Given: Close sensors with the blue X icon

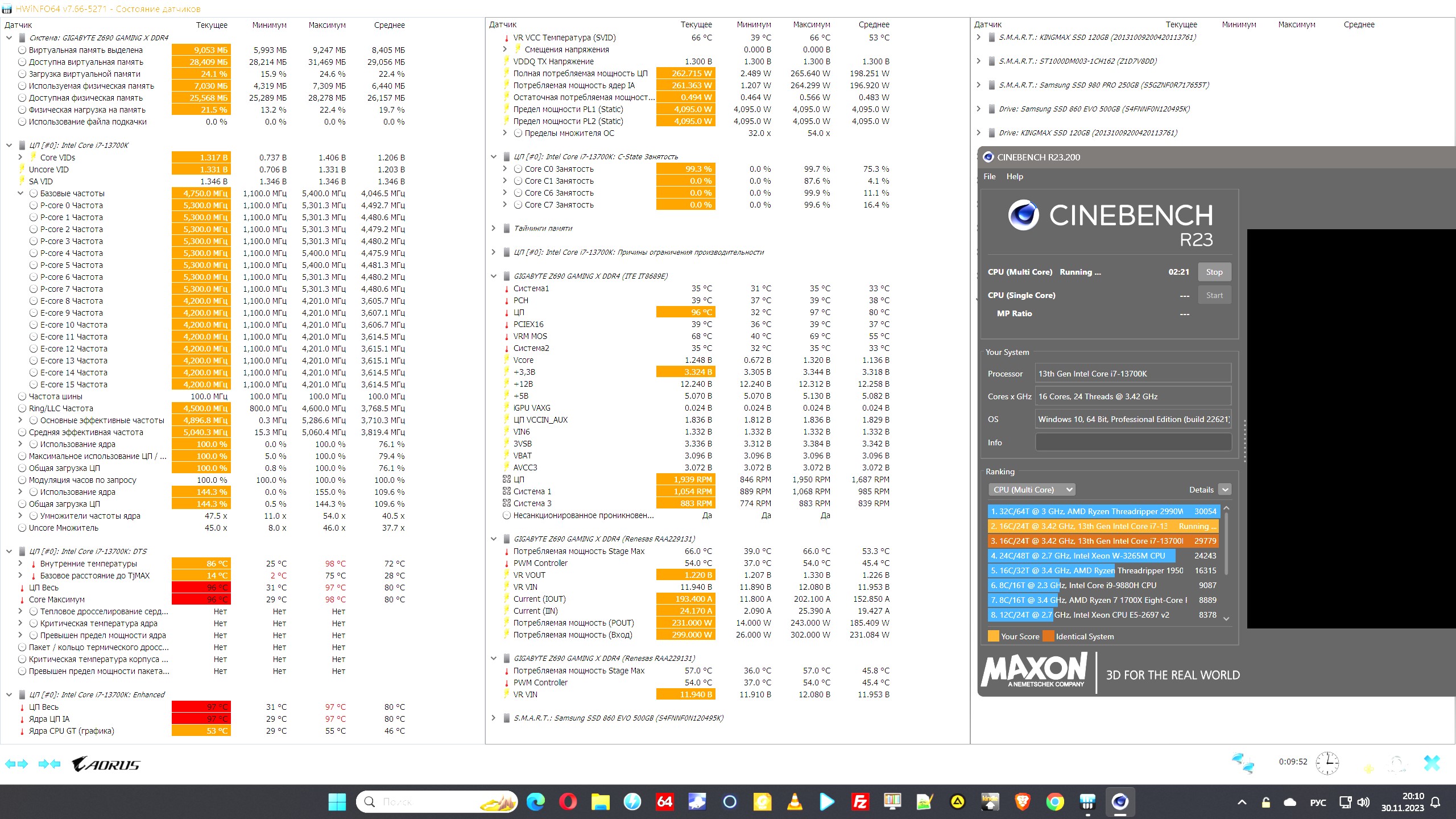Looking at the screenshot, I should [1432, 763].
